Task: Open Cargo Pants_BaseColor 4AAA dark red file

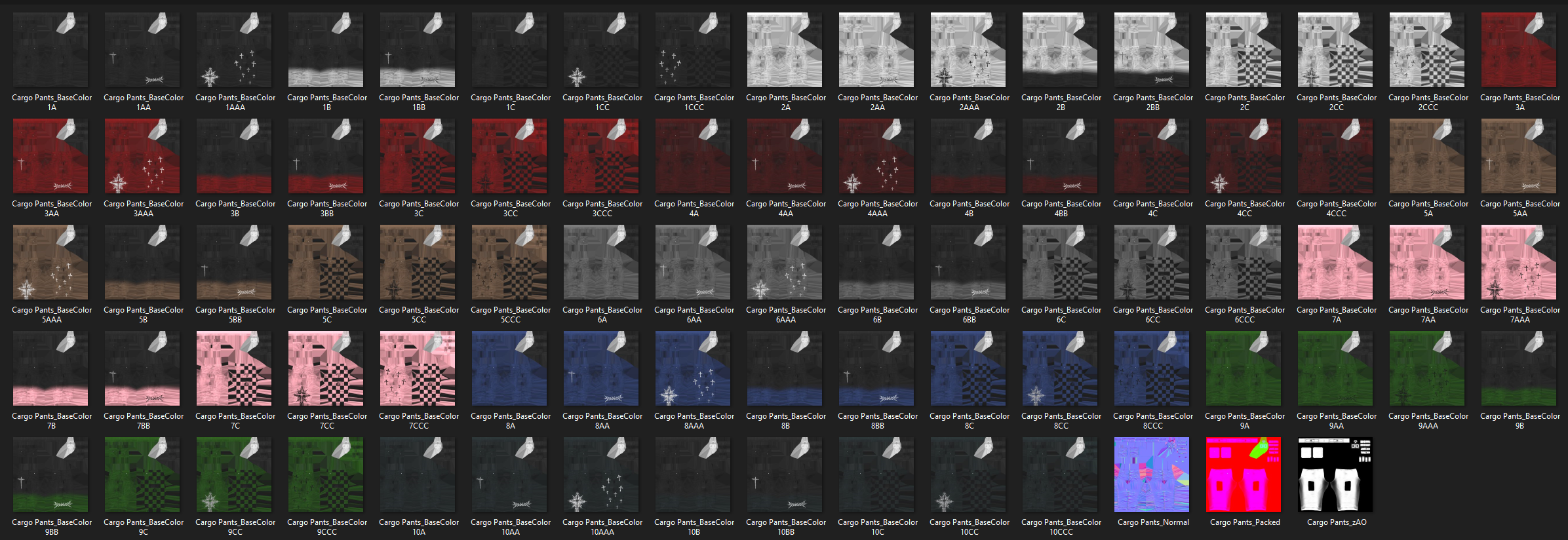Action: (877, 156)
